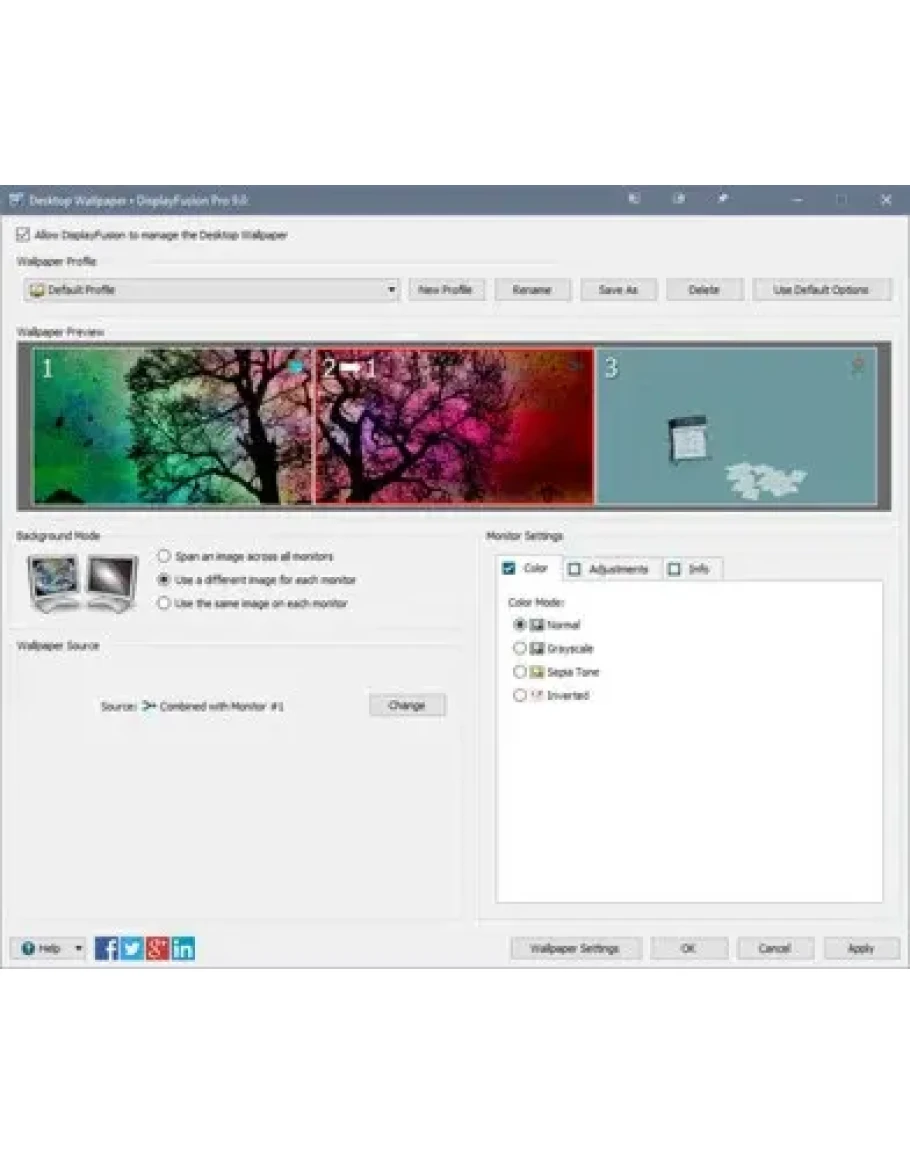Image resolution: width=910 pixels, height=1155 pixels.
Task: Toggle Allow DisplayFusion to manage Desktop Wallpaper
Action: [x=23, y=235]
